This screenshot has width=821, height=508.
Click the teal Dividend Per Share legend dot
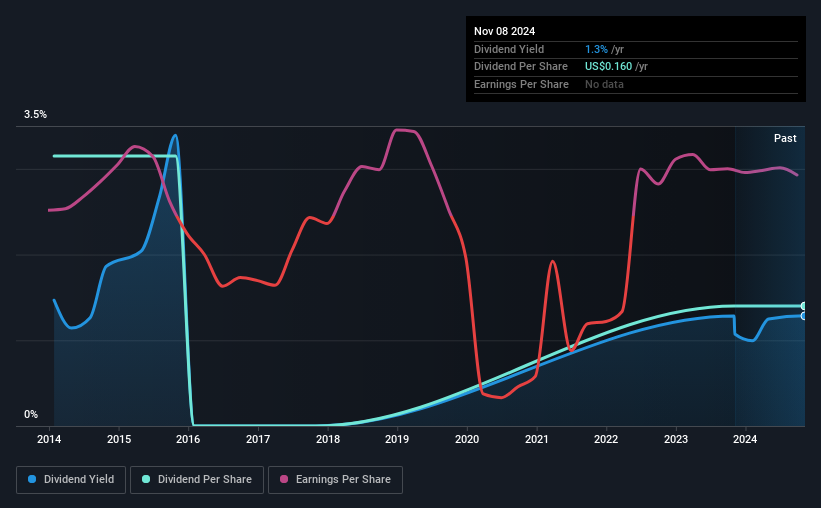pyautogui.click(x=146, y=479)
